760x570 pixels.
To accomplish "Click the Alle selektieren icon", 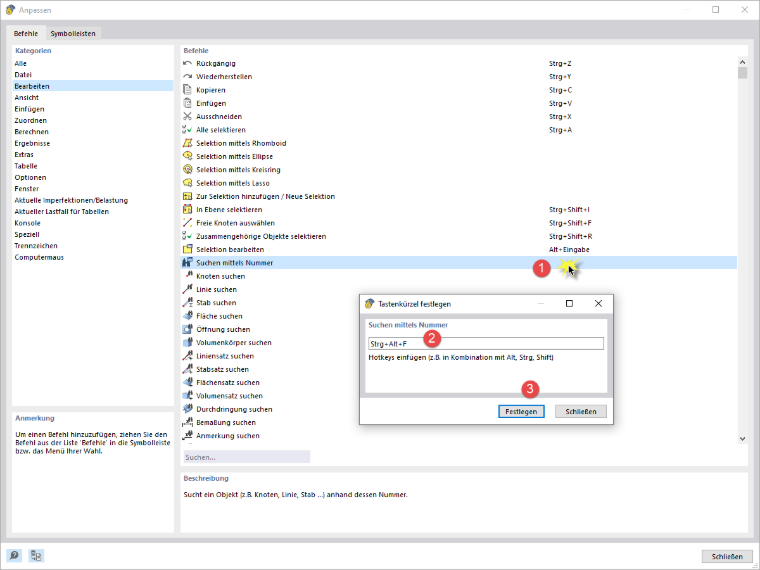I will 188,130.
